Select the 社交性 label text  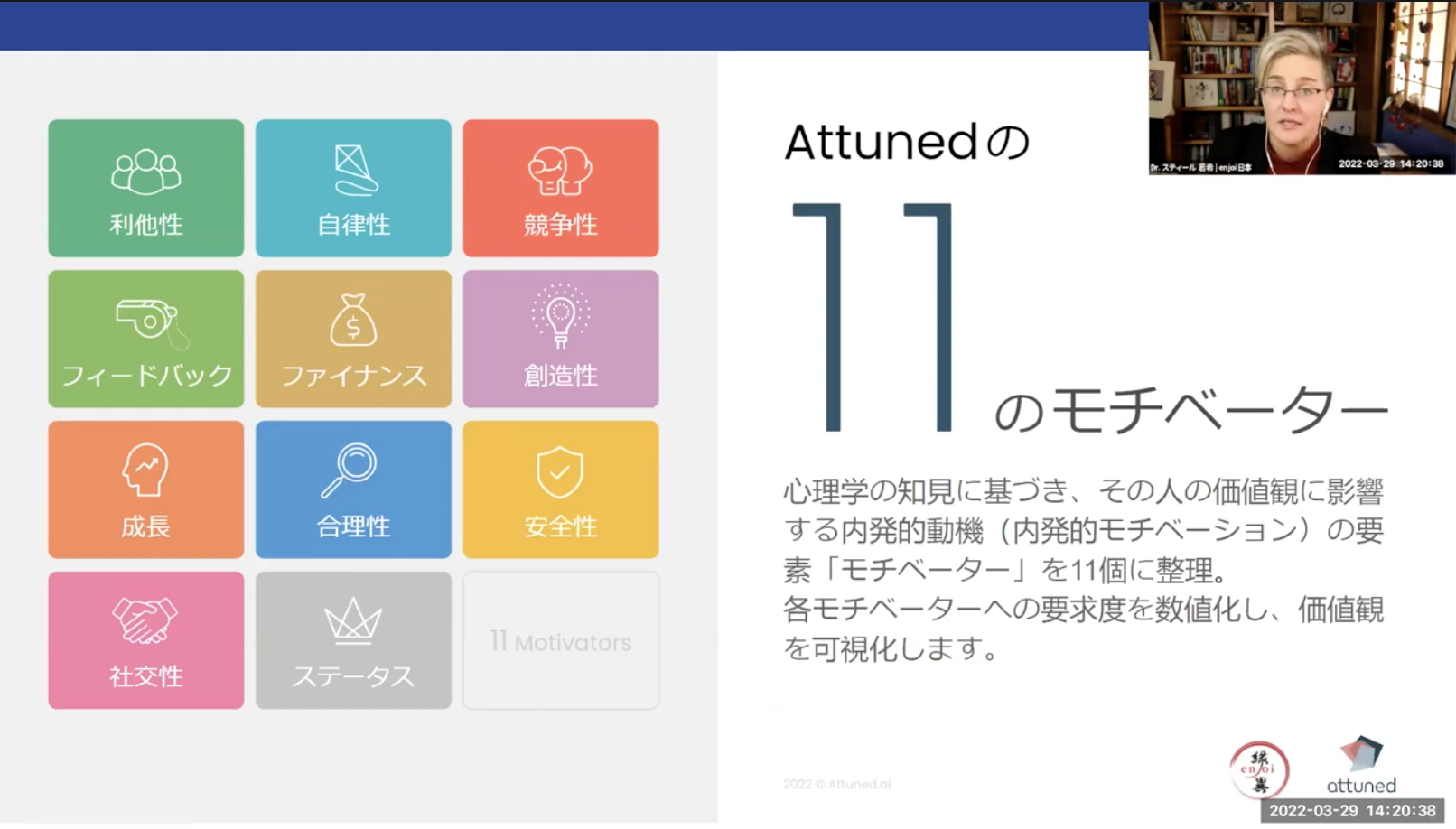[x=146, y=676]
